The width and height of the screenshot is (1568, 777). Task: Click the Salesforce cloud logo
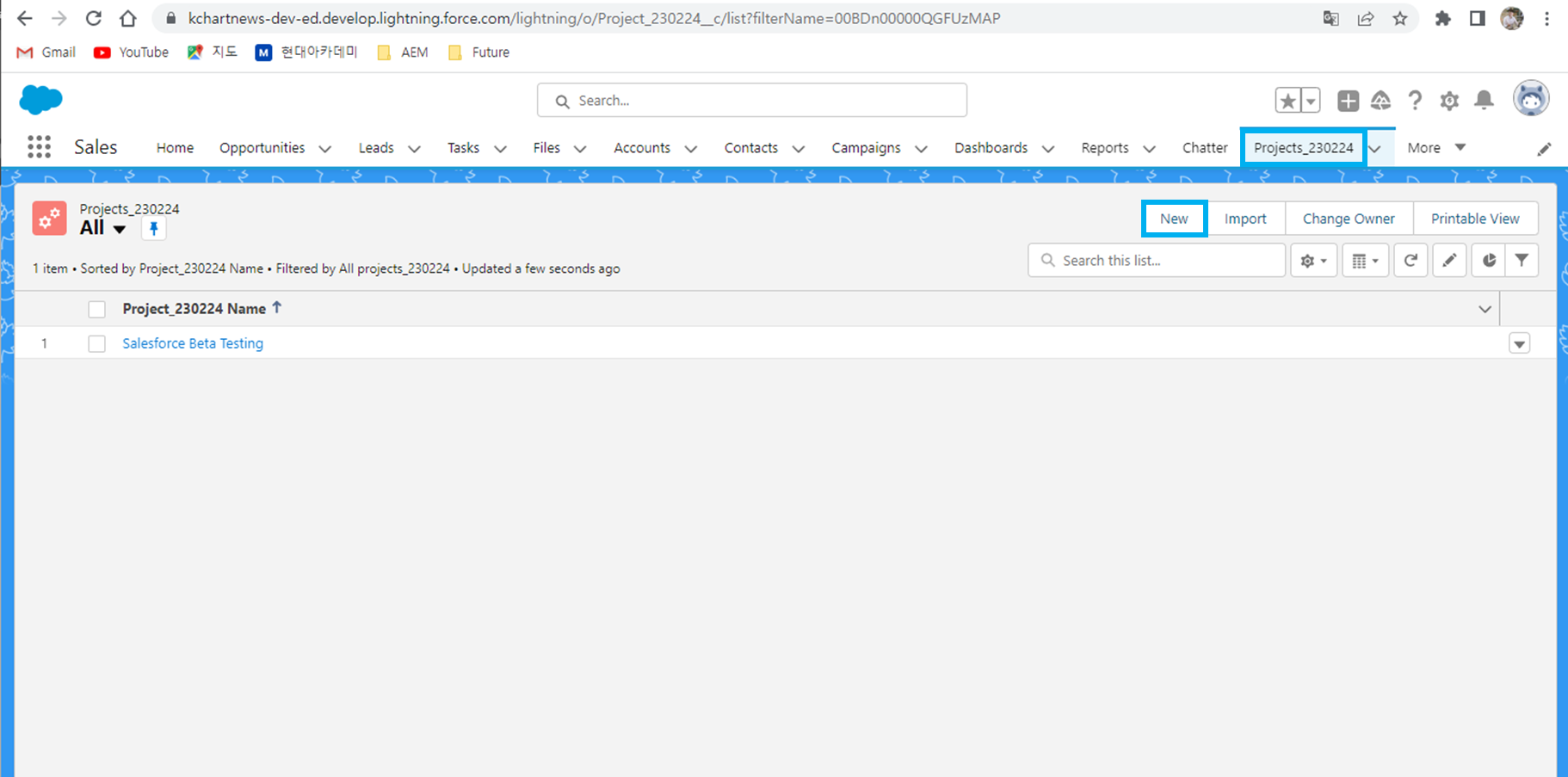(40, 100)
